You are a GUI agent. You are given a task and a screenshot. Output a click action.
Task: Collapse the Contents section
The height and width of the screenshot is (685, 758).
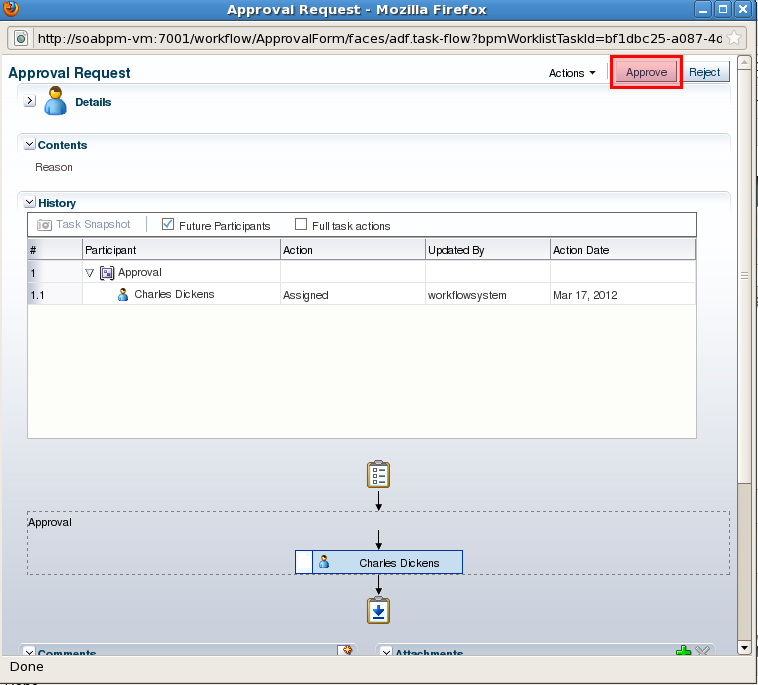(x=29, y=144)
